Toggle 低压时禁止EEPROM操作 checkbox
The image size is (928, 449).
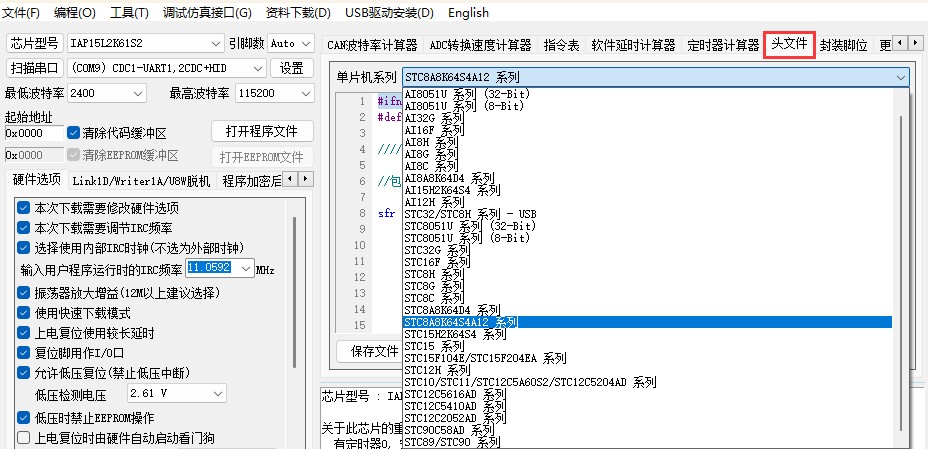[x=23, y=418]
